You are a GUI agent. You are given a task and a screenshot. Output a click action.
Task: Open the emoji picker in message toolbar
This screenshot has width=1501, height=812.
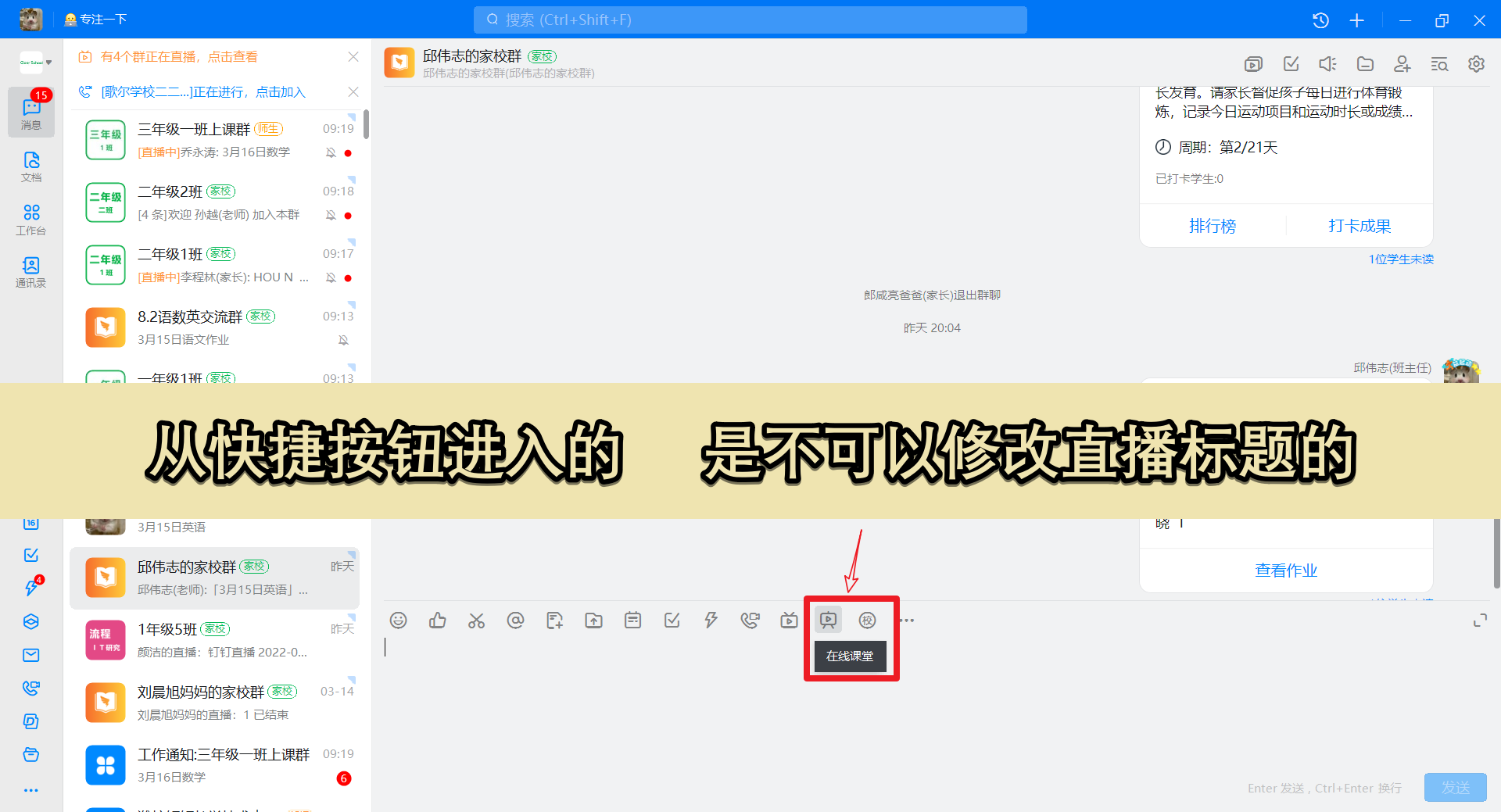(x=399, y=621)
